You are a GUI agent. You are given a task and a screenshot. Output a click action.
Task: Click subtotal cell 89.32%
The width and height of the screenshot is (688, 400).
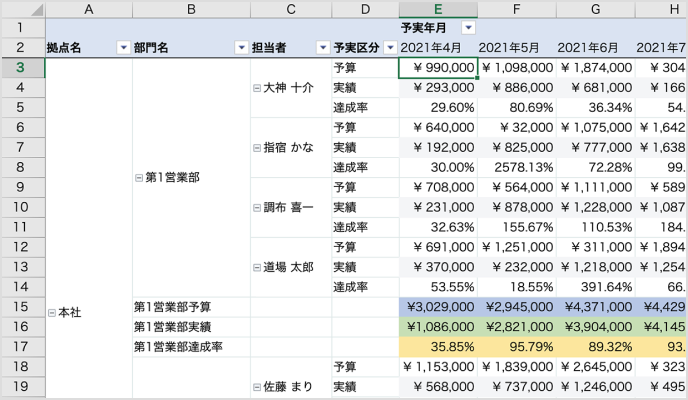(x=595, y=347)
